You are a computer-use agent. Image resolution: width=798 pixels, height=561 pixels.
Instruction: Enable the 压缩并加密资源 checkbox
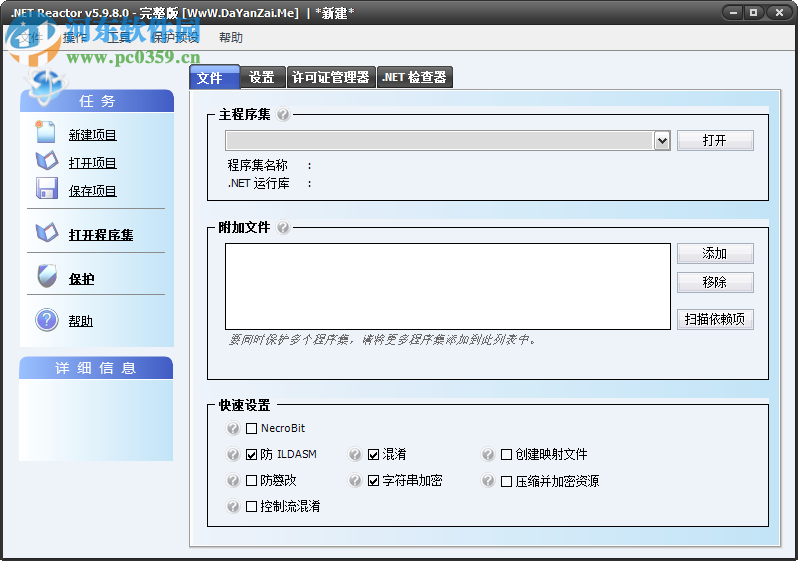click(x=506, y=481)
